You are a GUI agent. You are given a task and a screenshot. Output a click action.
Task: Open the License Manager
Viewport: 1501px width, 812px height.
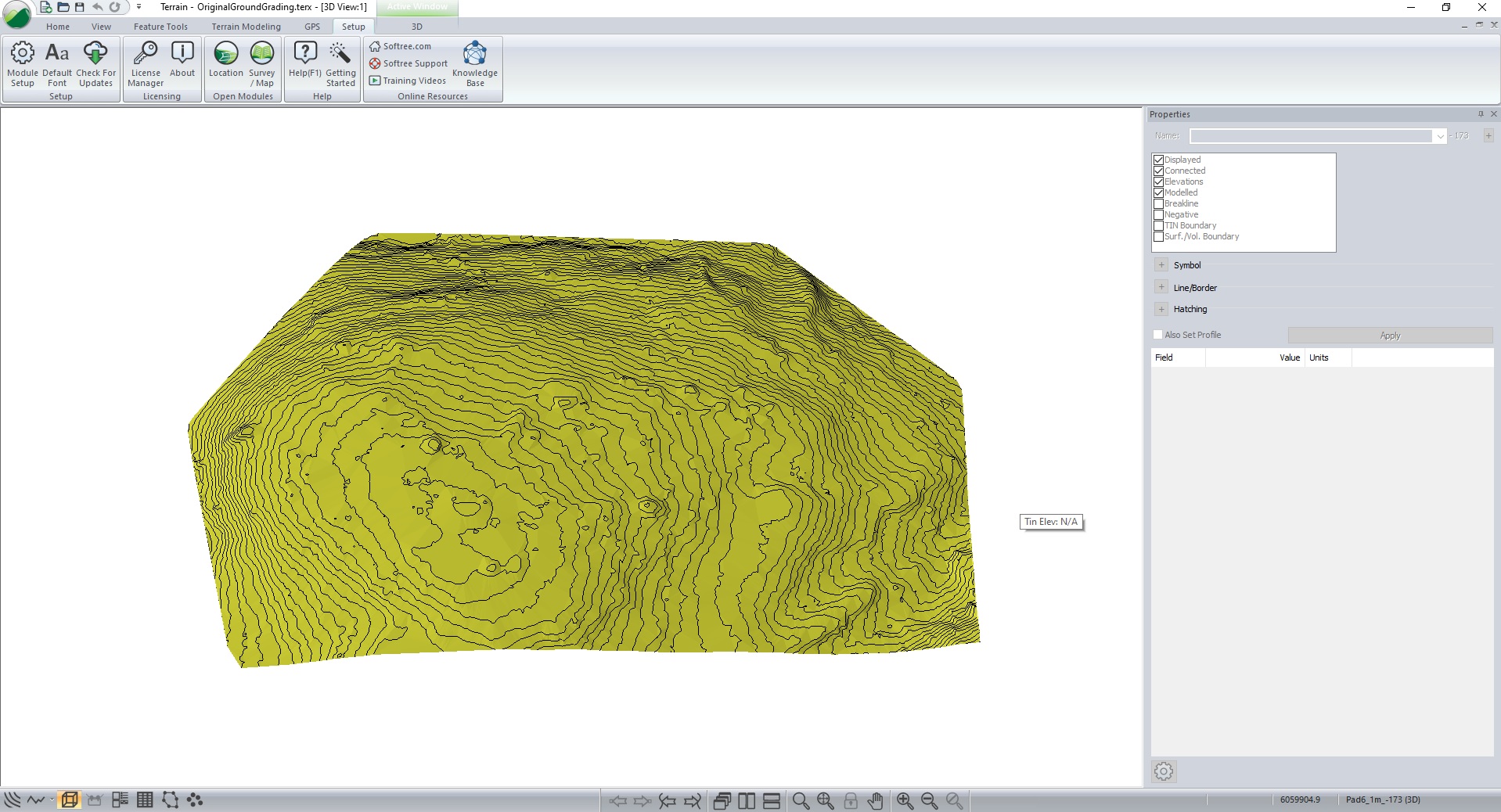146,64
